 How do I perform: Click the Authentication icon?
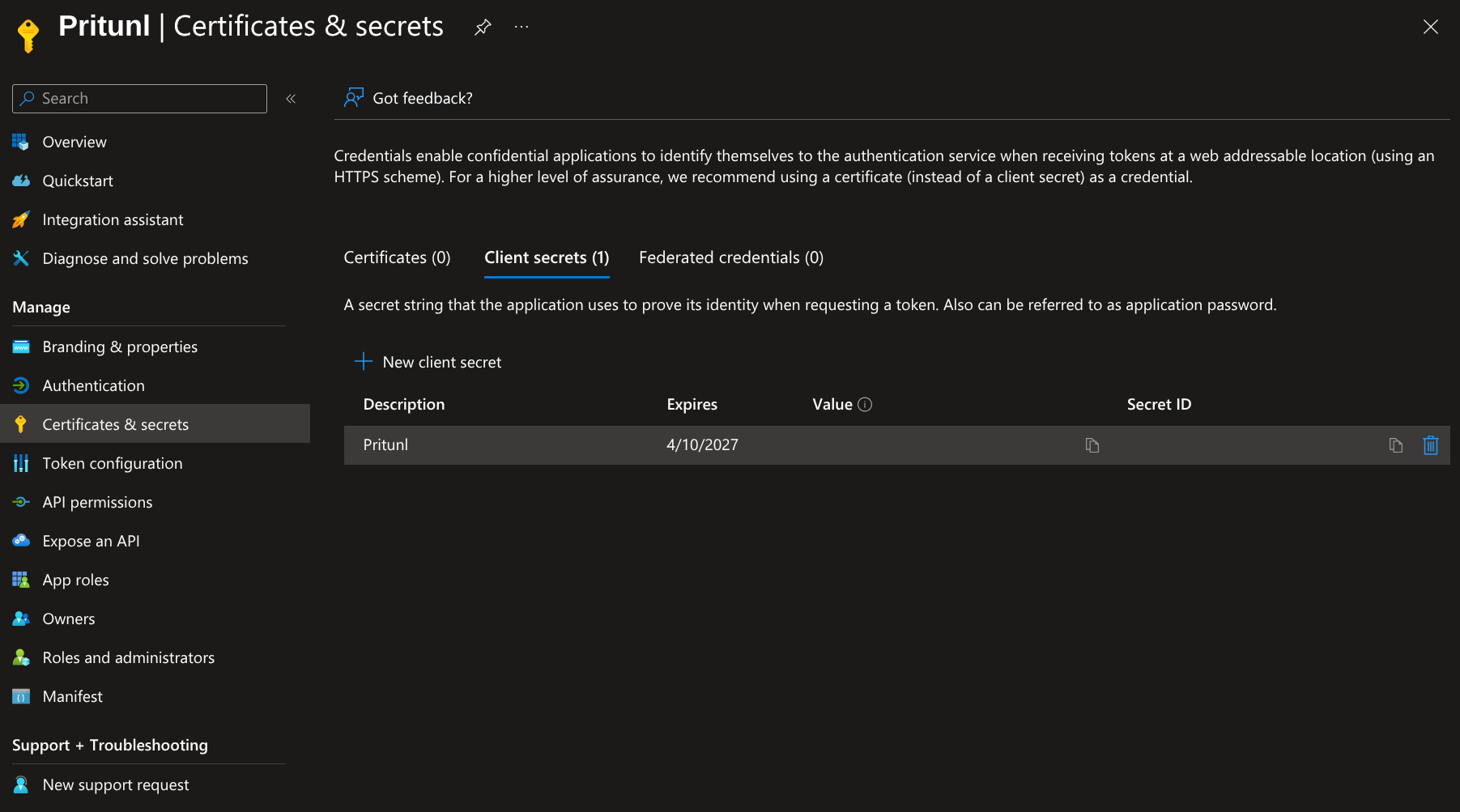(21, 386)
